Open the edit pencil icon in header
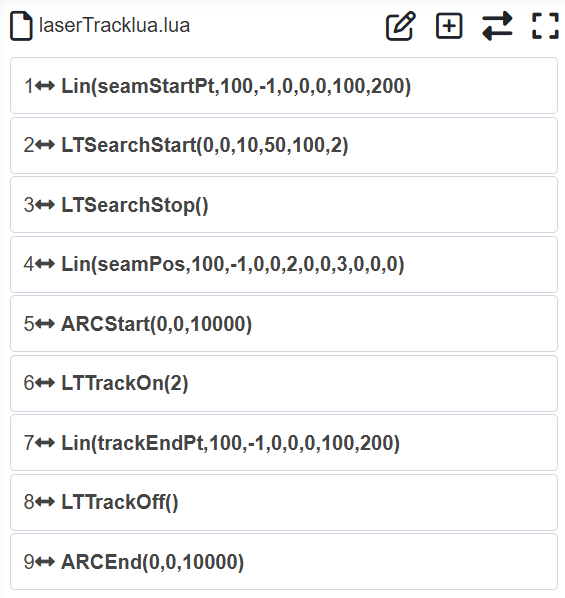The height and width of the screenshot is (598, 565). pyautogui.click(x=401, y=26)
